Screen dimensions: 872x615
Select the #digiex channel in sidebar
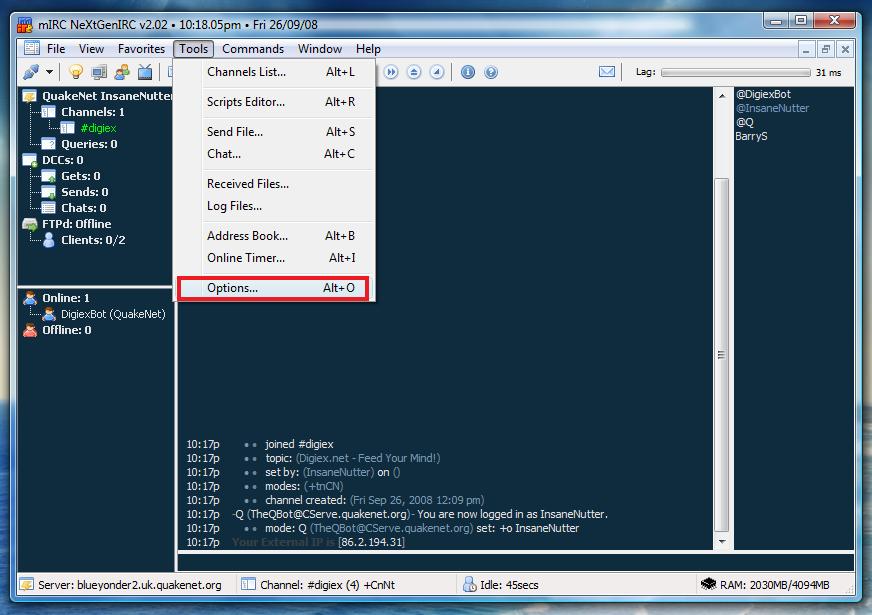tap(97, 128)
